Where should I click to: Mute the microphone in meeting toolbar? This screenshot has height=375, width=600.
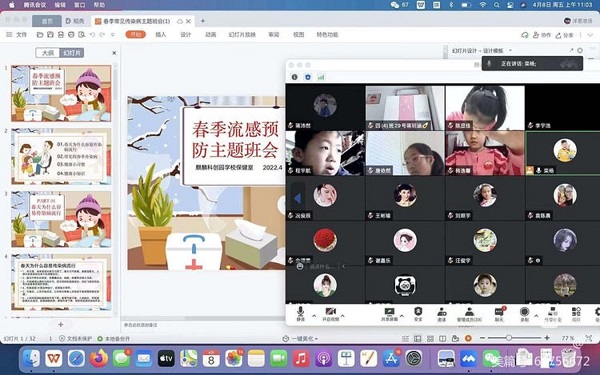[300, 313]
